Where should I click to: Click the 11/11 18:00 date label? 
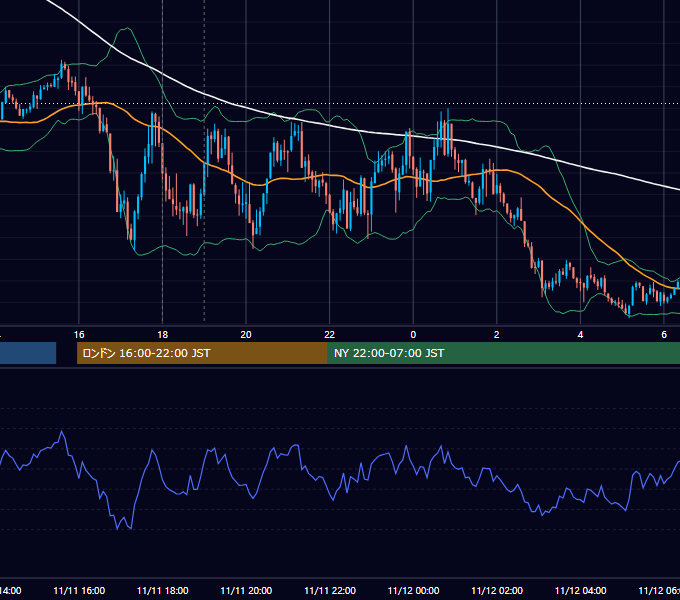point(163,590)
